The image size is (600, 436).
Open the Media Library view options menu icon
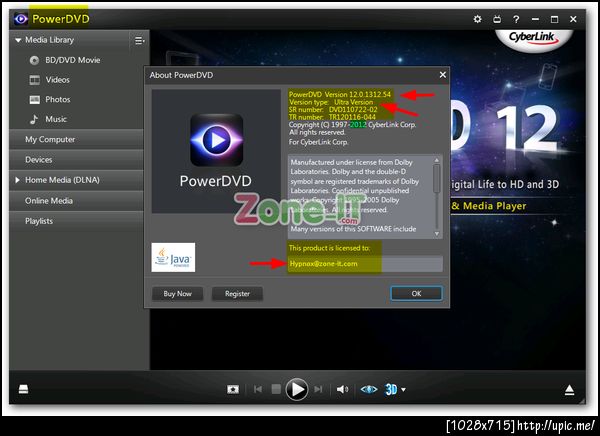click(x=139, y=40)
